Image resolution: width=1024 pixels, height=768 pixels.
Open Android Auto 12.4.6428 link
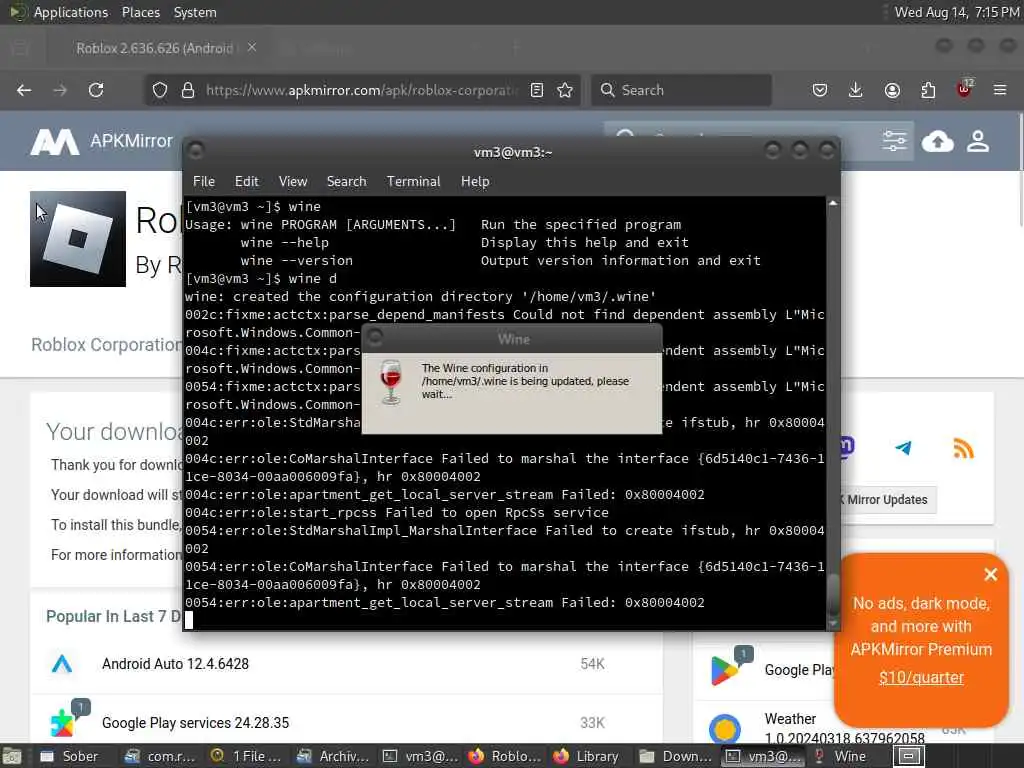coord(175,664)
